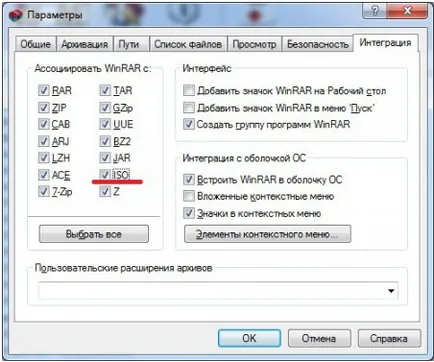Uncheck Значки в контекстных меню
Screen dimensions: 434x362
point(189,213)
